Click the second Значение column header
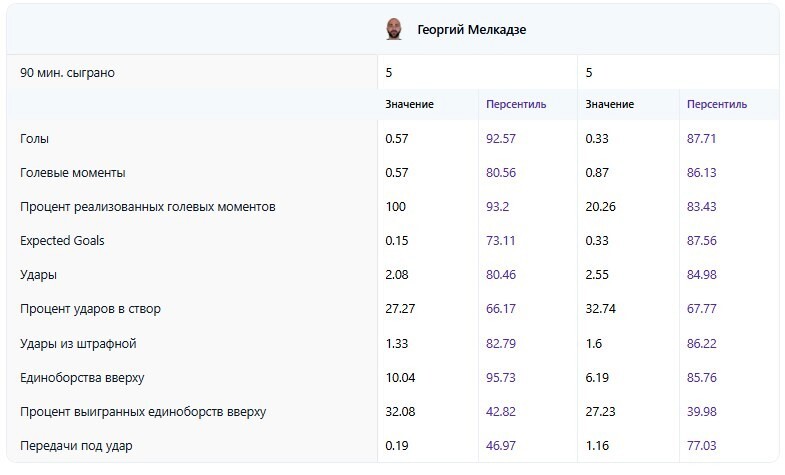Viewport: 785px width, 475px height. click(609, 104)
